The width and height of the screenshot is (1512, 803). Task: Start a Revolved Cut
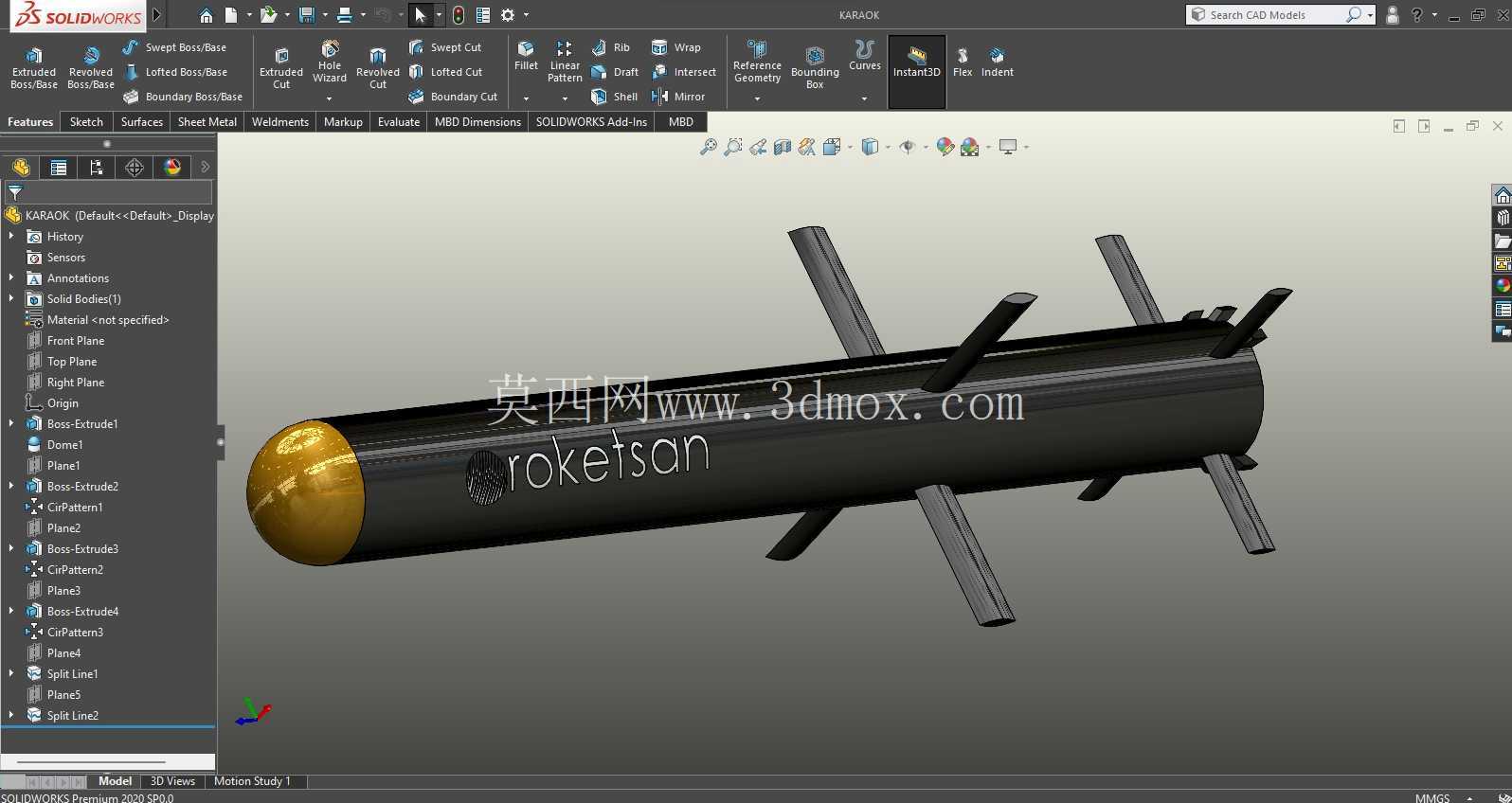[378, 67]
